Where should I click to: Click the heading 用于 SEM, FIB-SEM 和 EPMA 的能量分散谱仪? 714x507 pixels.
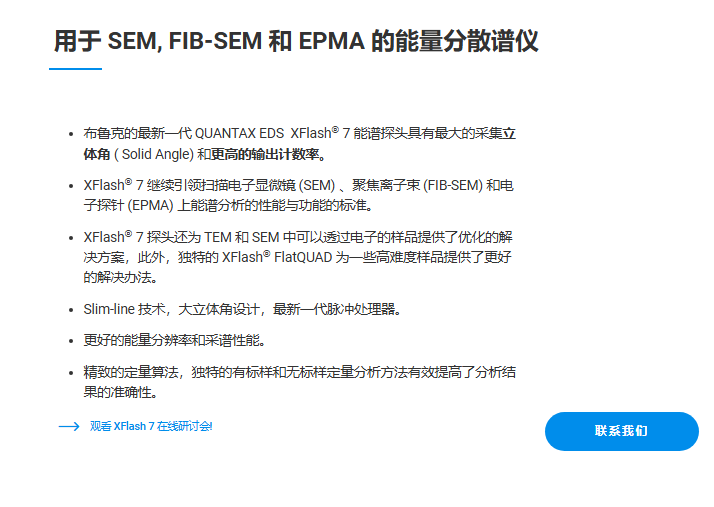click(296, 41)
